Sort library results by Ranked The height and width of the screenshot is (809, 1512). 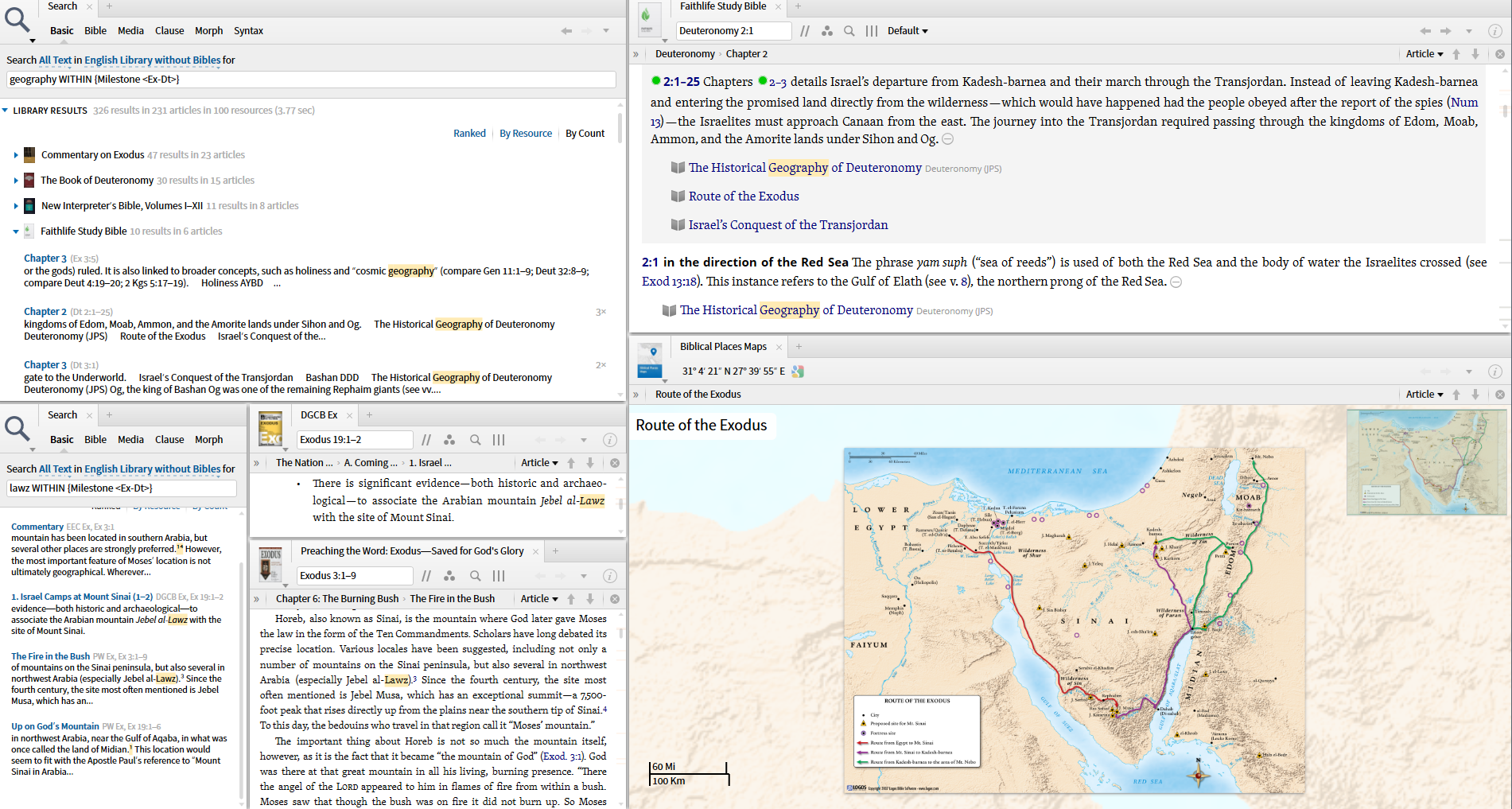469,134
